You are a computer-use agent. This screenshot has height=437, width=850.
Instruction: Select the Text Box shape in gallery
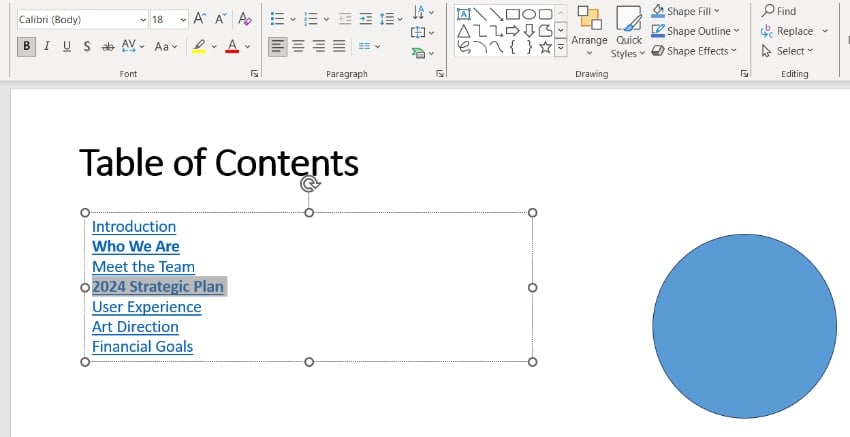pos(464,13)
